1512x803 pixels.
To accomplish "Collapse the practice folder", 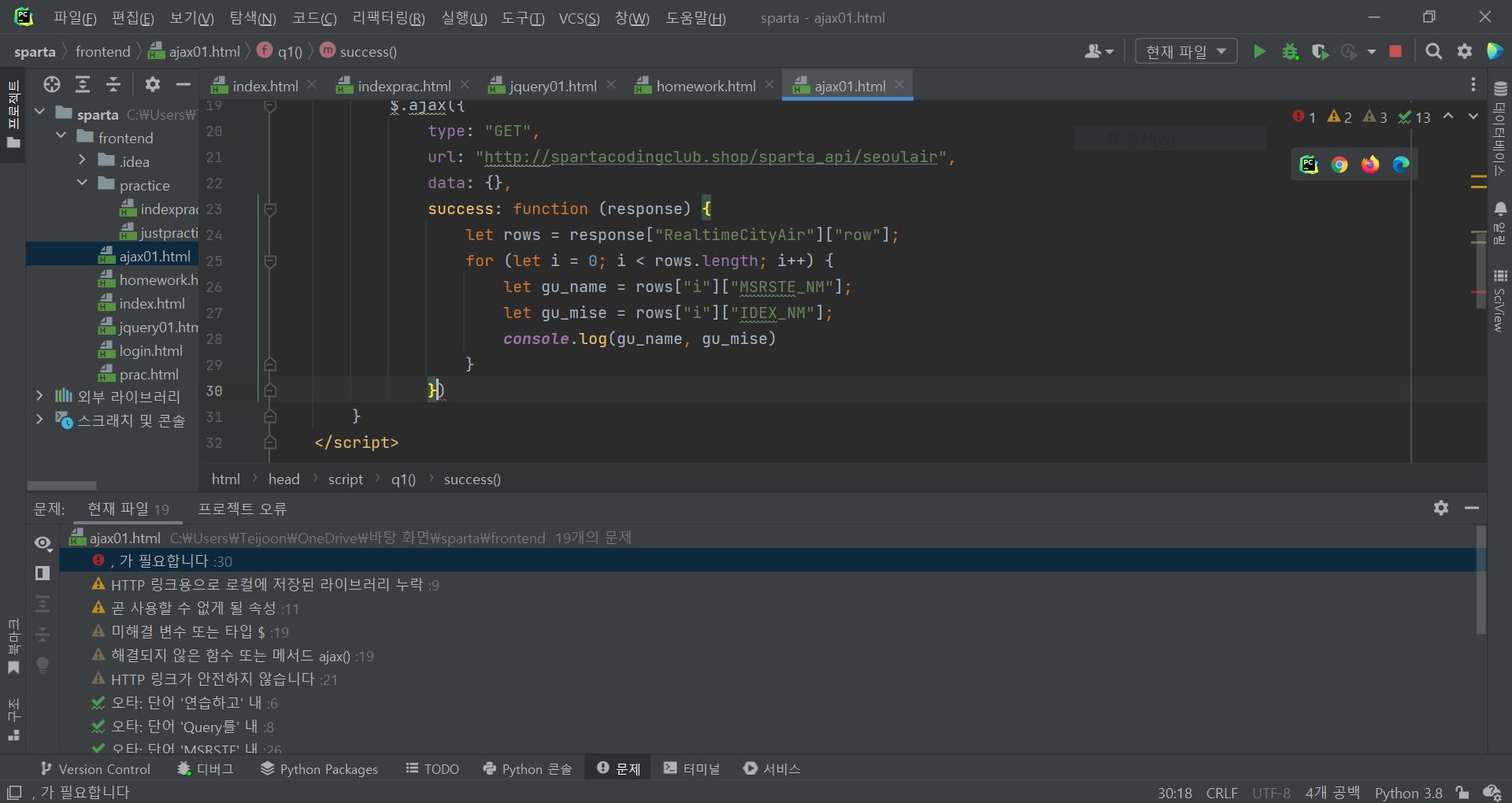I will point(82,184).
